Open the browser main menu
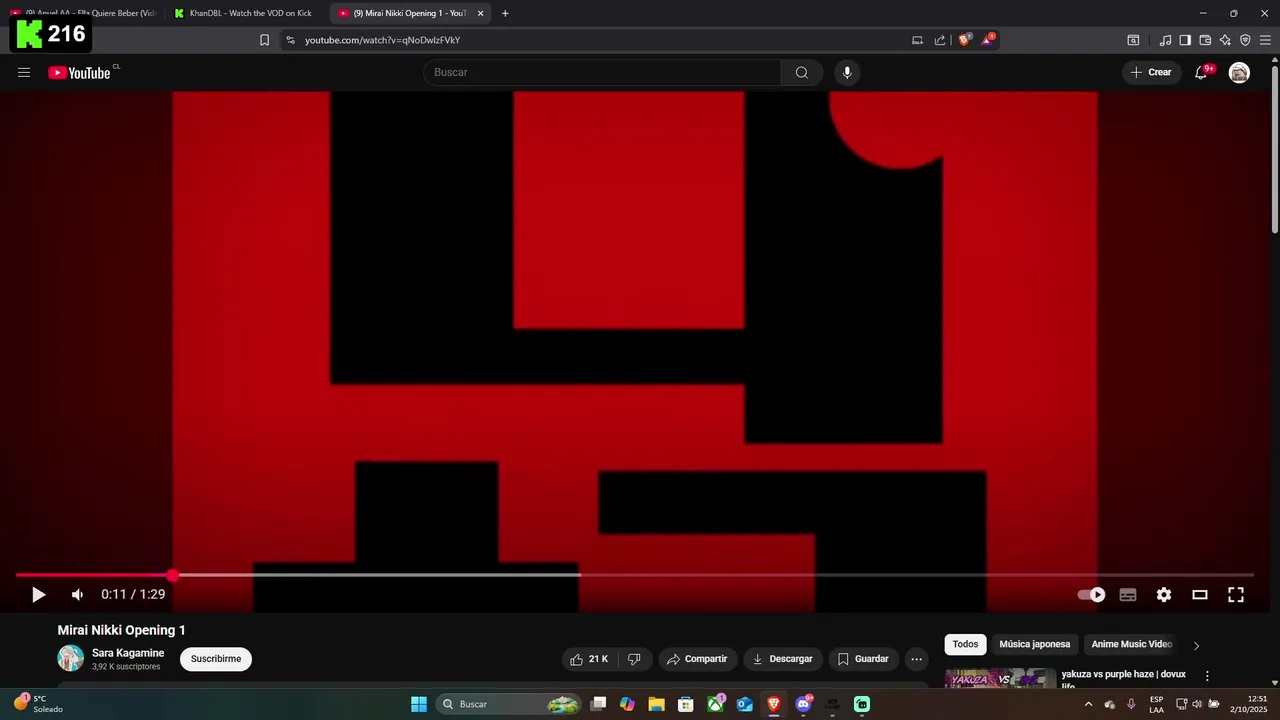Screen dimensions: 1280x720 pyautogui.click(x=1265, y=40)
